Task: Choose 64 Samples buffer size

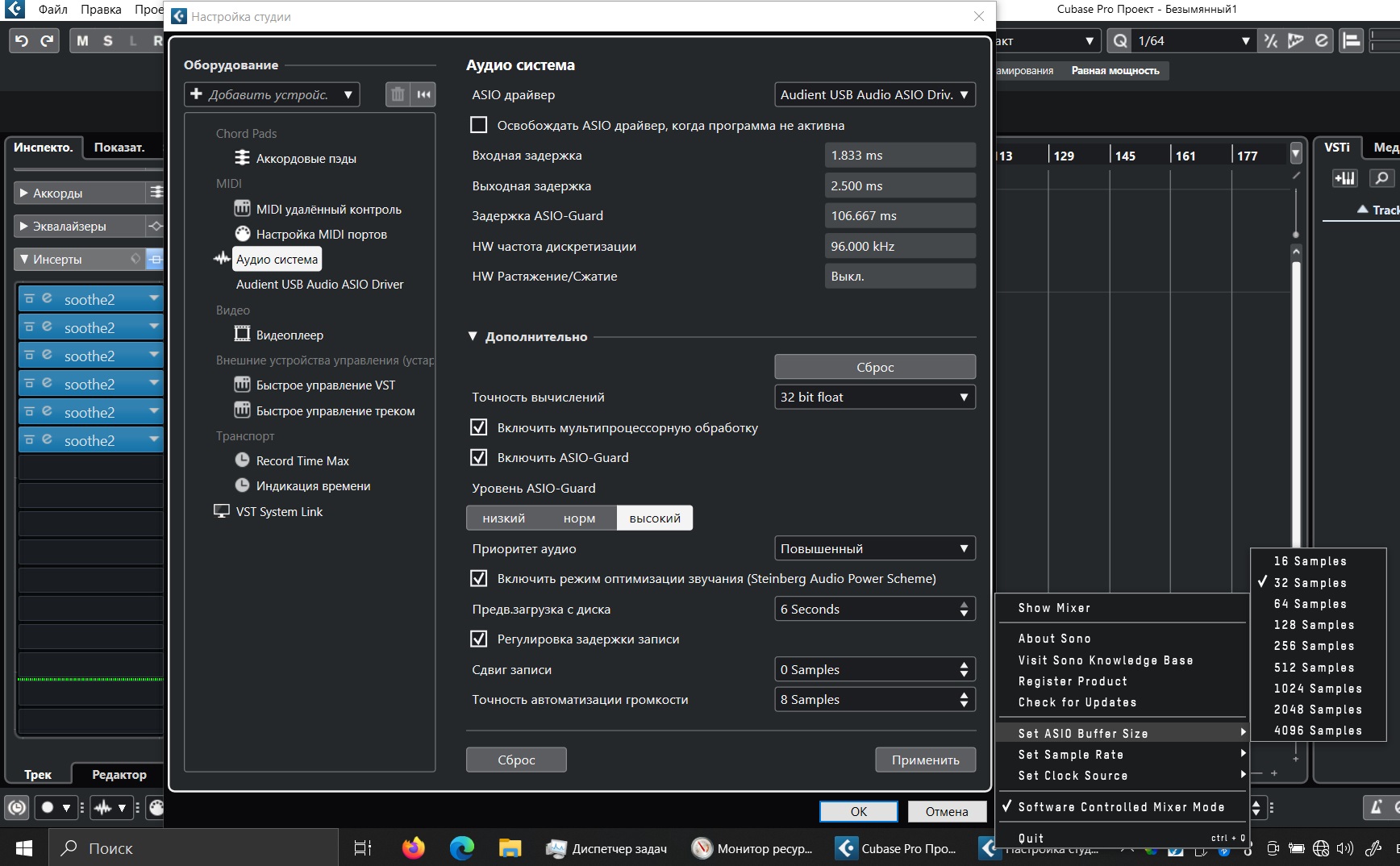Action: (x=1310, y=604)
